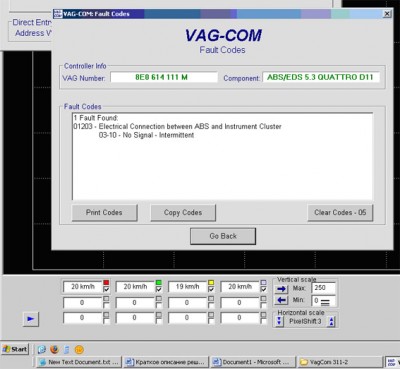Click the blue play arrow button
This screenshot has width=400, height=369.
[31, 319]
